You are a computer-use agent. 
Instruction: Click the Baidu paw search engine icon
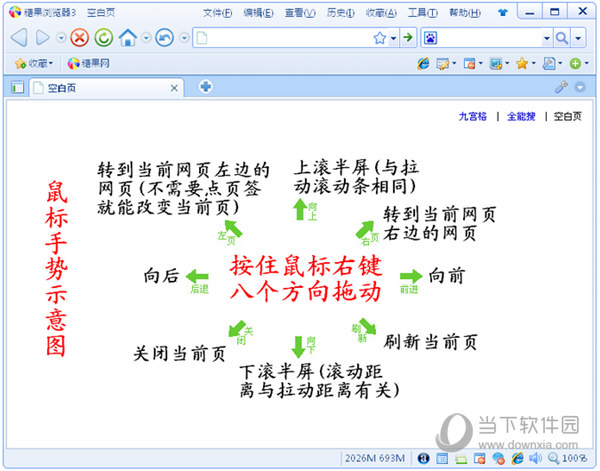pyautogui.click(x=430, y=38)
